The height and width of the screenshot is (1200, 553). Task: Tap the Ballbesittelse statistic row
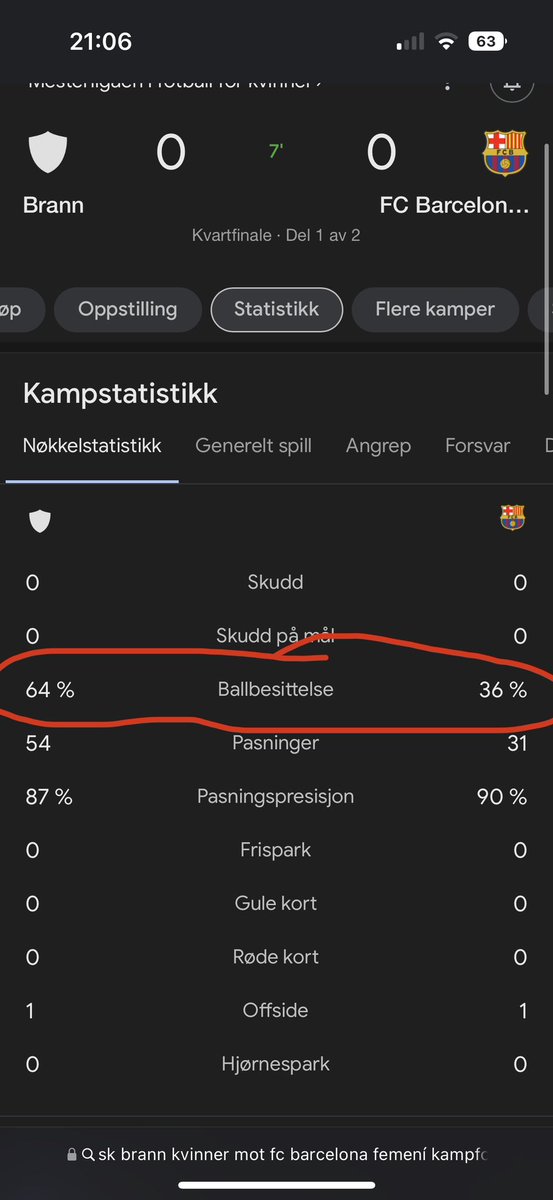coord(276,690)
